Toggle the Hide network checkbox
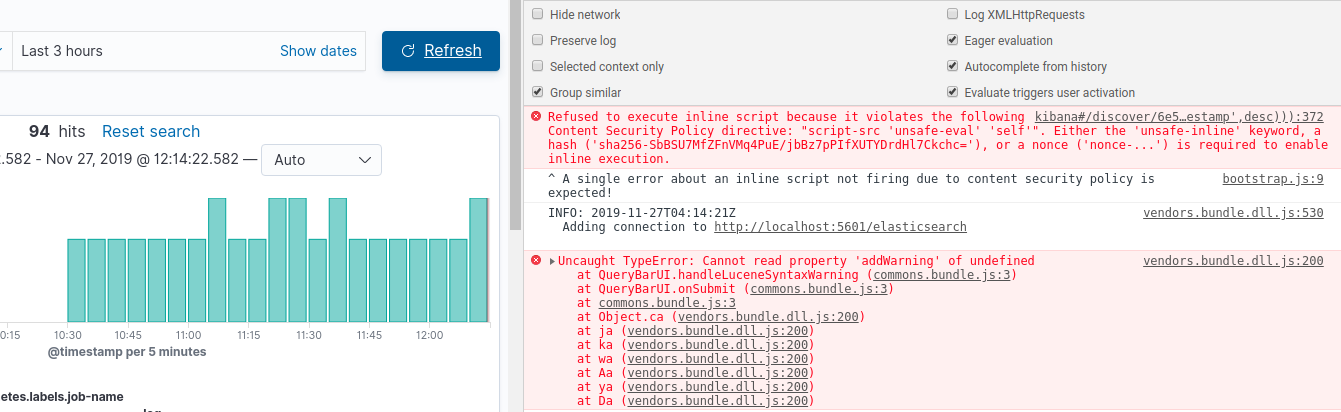Image resolution: width=1341 pixels, height=412 pixels. (x=538, y=15)
